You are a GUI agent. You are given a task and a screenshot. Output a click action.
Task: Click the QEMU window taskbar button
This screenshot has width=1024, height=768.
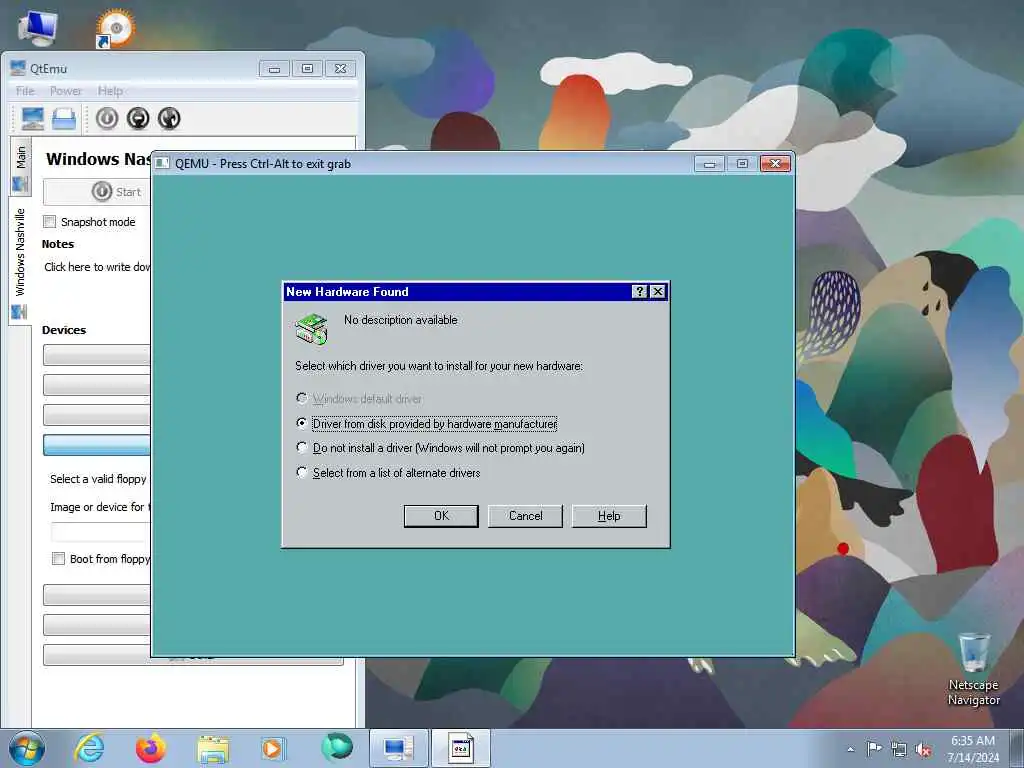[x=460, y=748]
